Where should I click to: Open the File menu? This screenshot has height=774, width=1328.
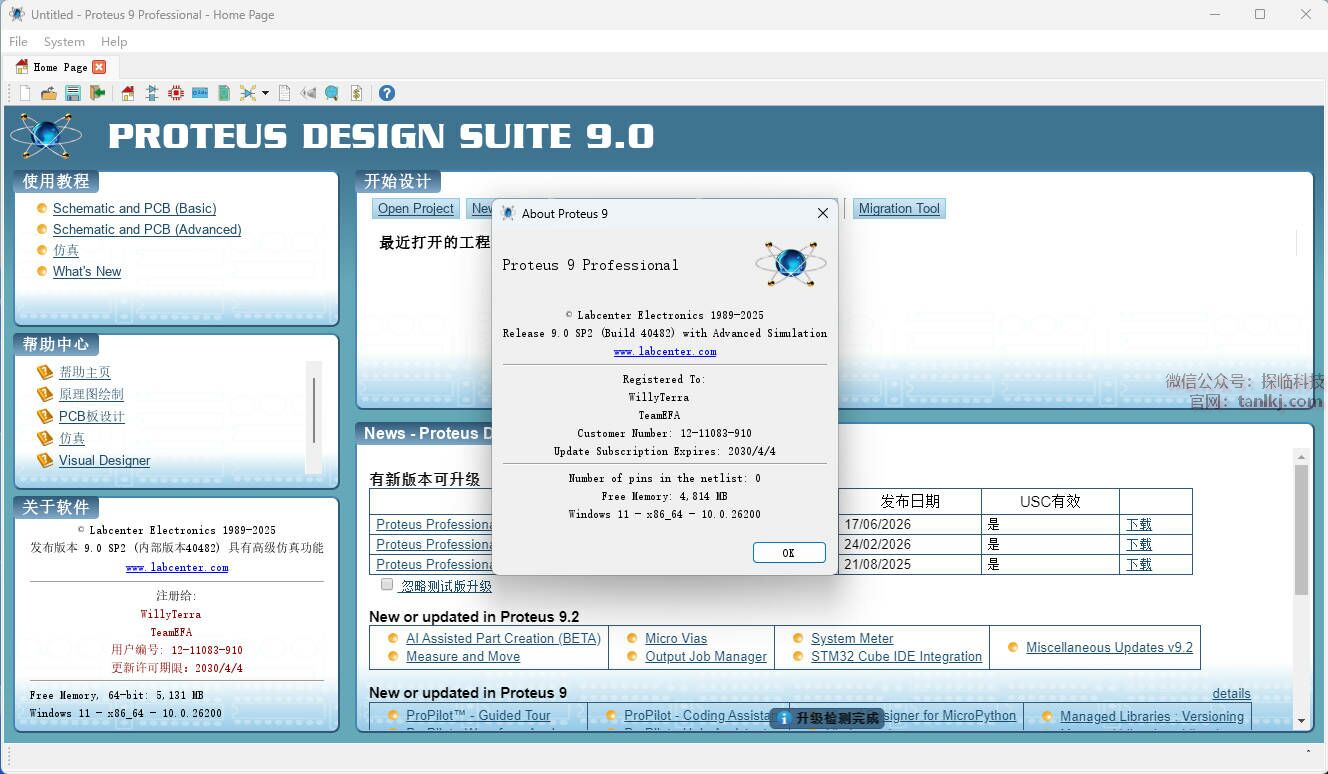pos(18,42)
